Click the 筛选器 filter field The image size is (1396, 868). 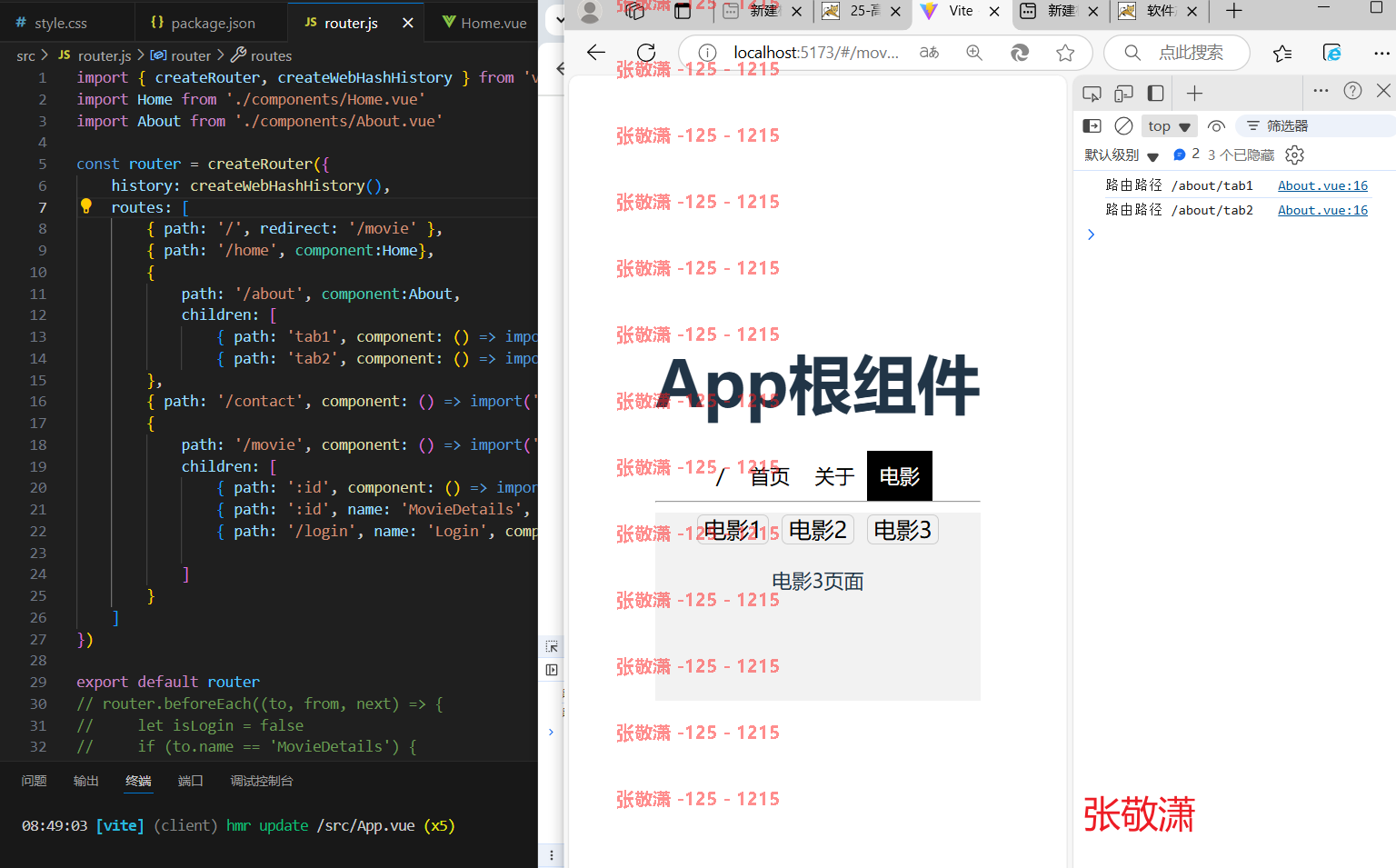(x=1318, y=126)
